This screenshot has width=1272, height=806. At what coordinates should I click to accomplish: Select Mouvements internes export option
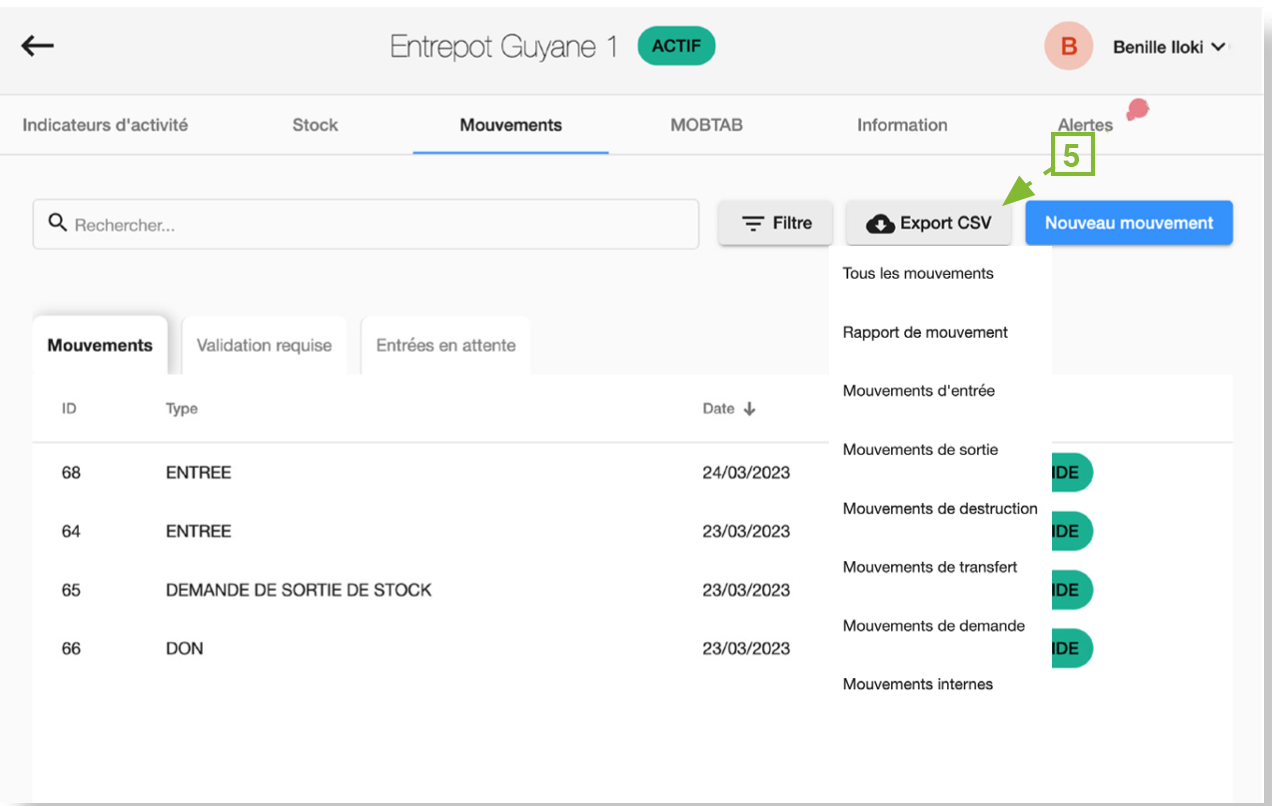[x=917, y=684]
